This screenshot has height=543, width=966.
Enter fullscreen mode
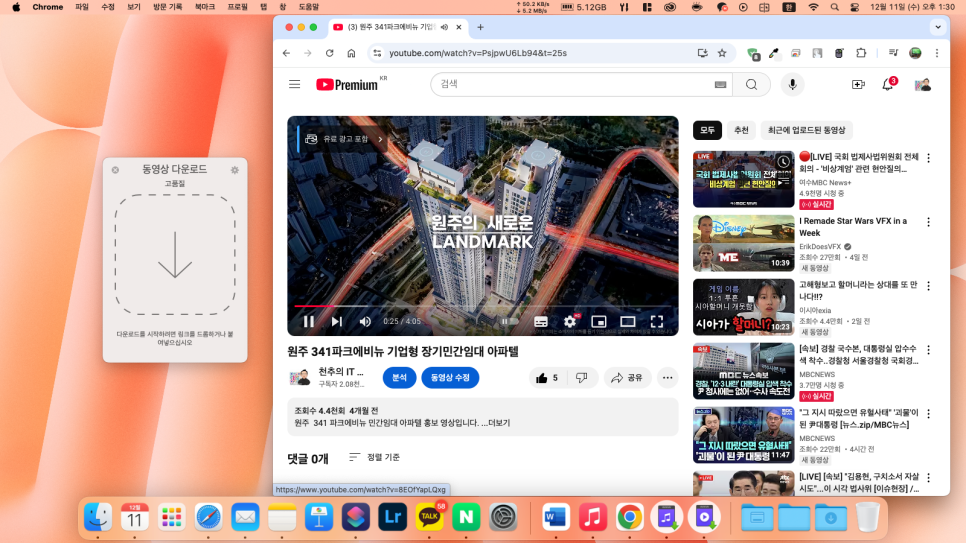pos(657,321)
